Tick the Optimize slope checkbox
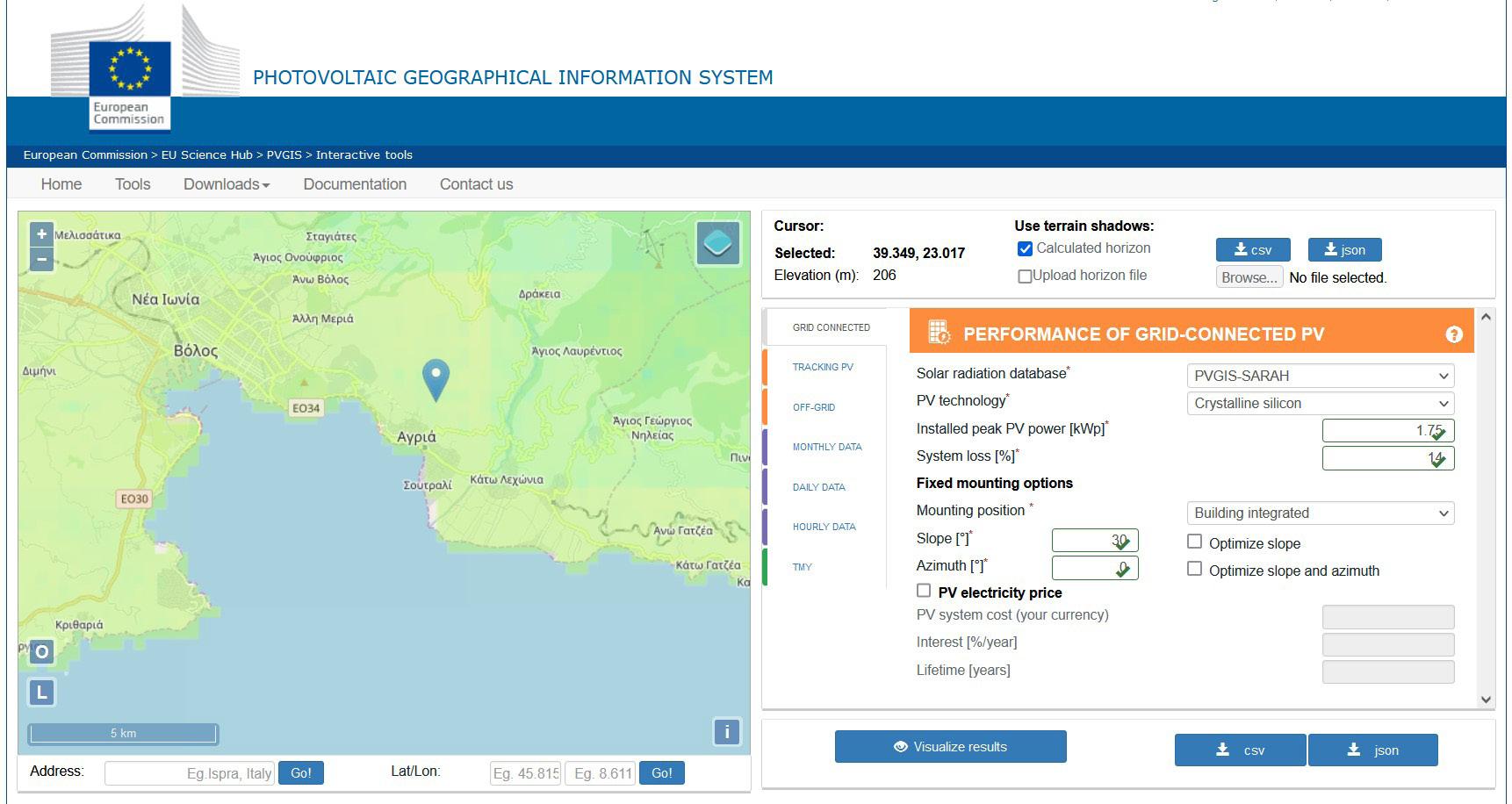Viewport: 1512px width, 804px height. click(1194, 542)
